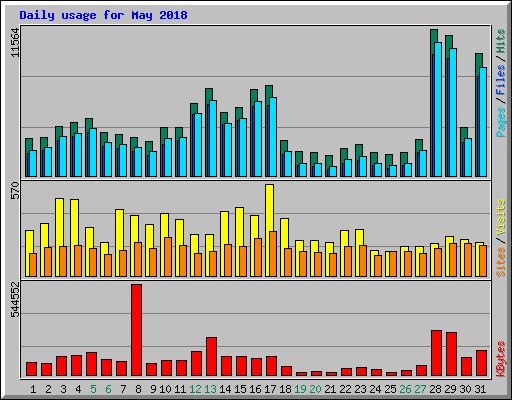Click green weekend day label 19
Screen dimensions: 512x400
(x=300, y=389)
